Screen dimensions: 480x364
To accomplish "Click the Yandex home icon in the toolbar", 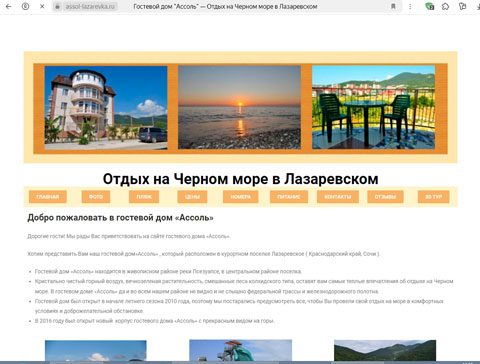I will click(25, 6).
